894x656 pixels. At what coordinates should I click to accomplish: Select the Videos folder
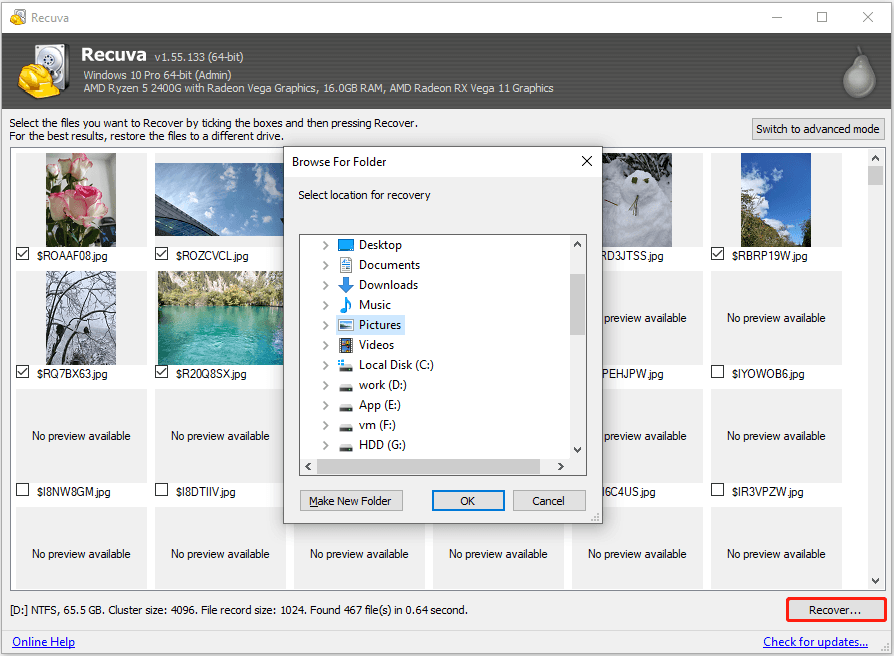coord(376,345)
